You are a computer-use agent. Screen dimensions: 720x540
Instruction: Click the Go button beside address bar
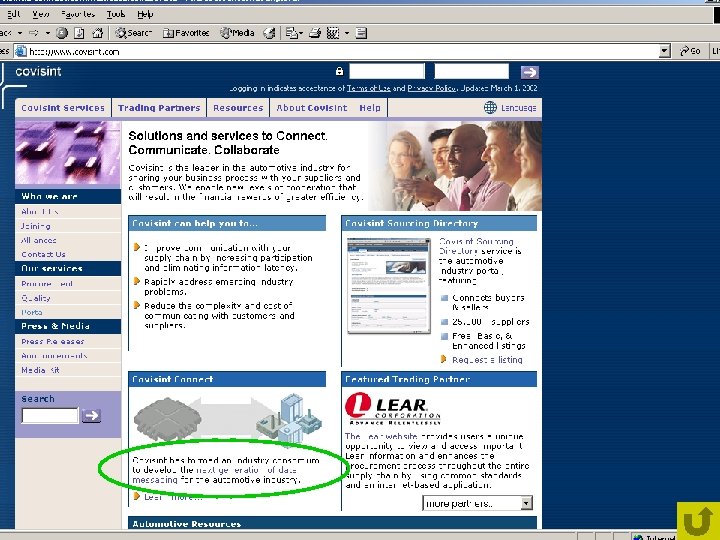click(690, 51)
